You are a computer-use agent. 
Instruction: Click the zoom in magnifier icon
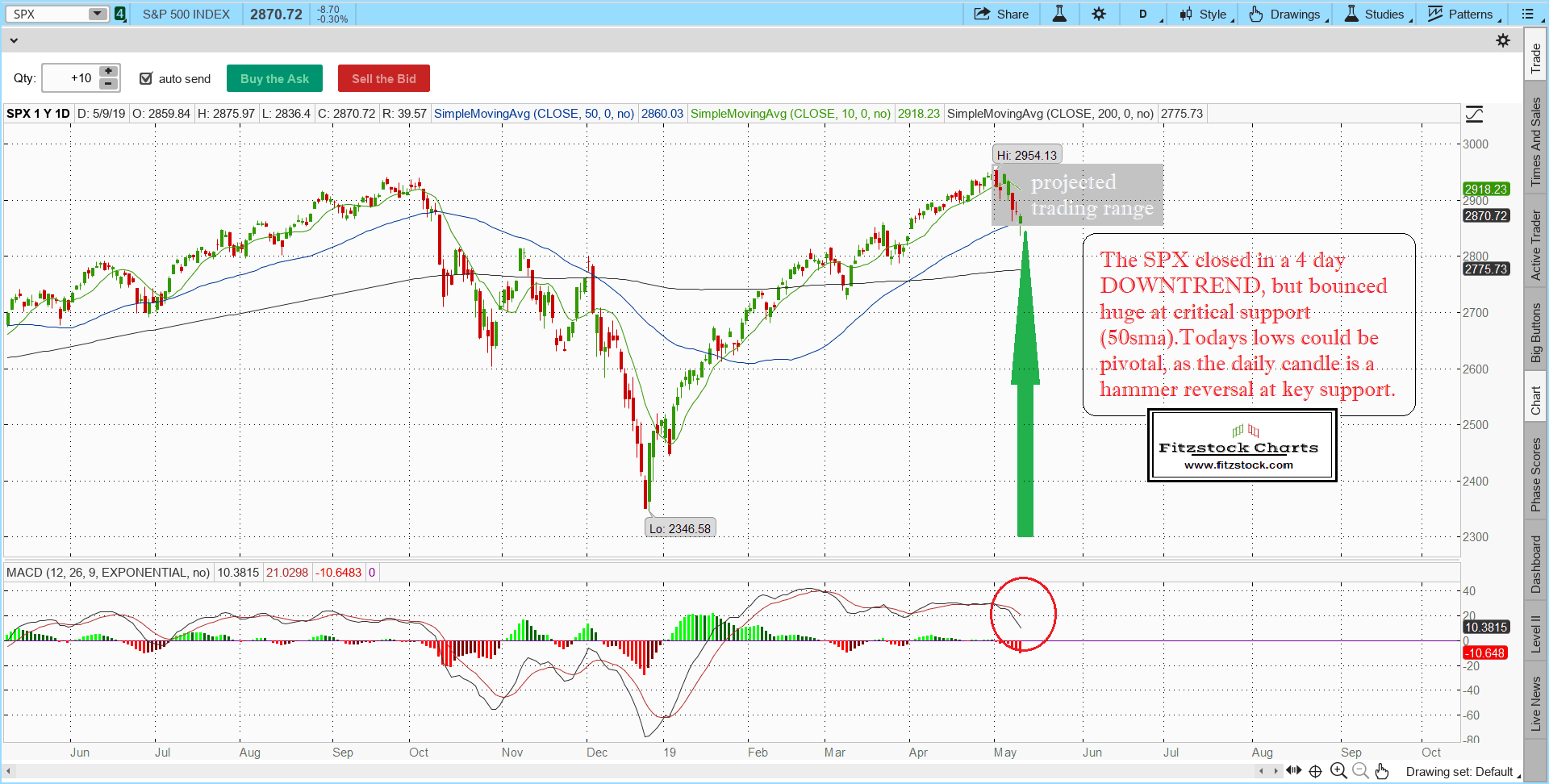click(1338, 771)
